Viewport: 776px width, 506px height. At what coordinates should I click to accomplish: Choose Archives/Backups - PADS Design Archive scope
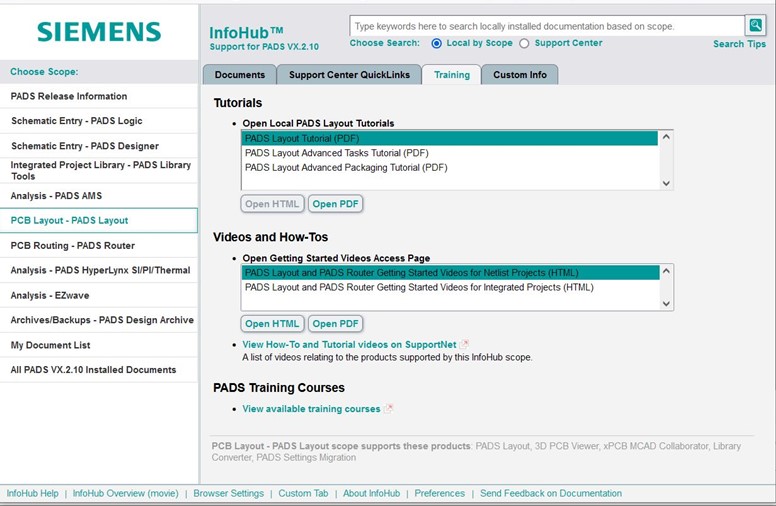point(98,320)
